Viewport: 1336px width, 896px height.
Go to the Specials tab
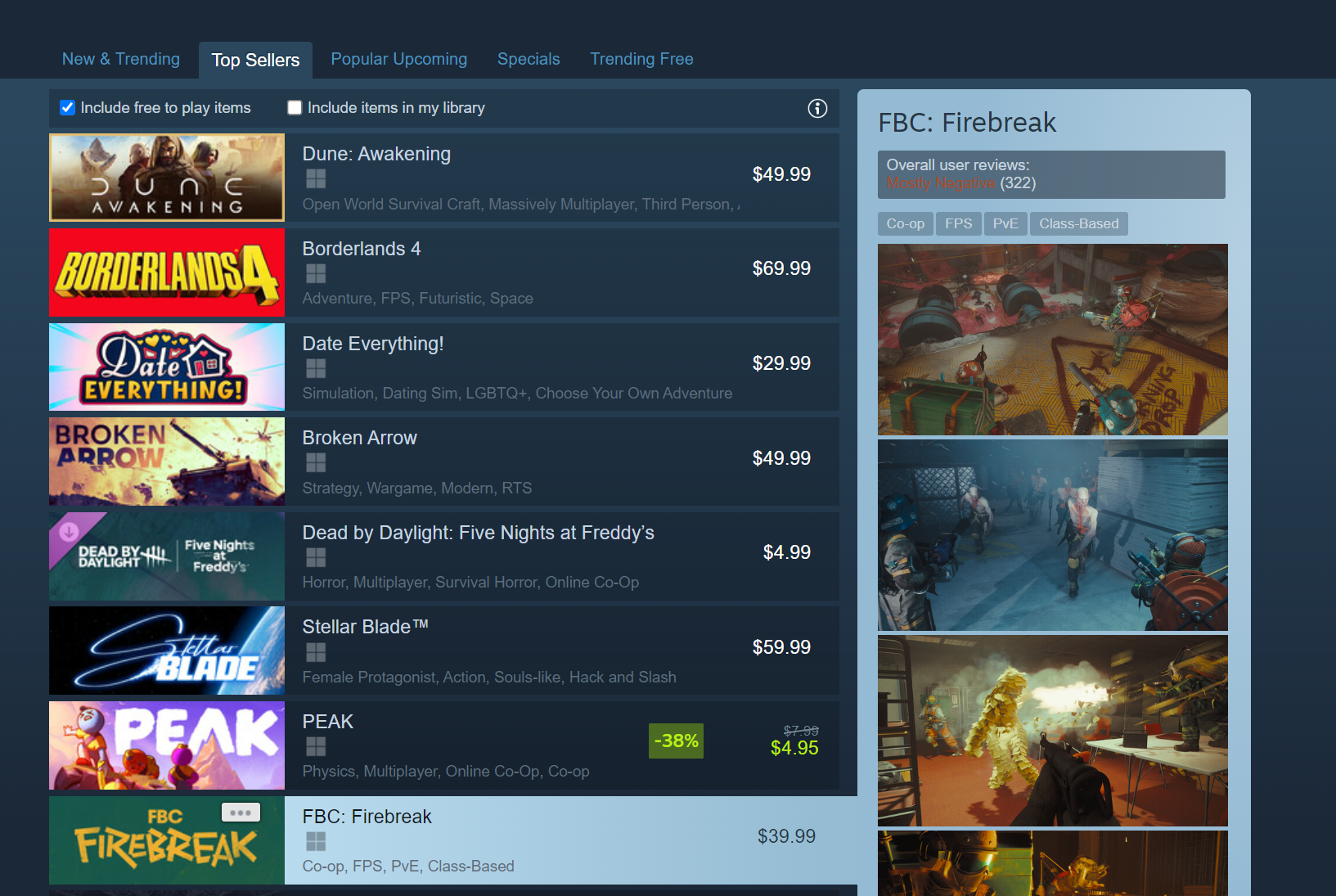coord(529,59)
